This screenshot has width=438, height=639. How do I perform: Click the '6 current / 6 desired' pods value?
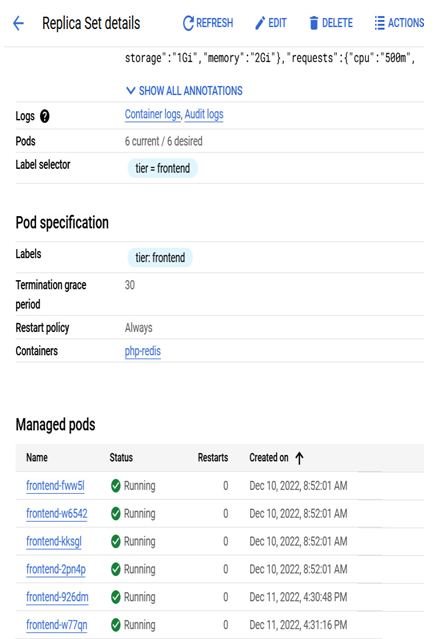[163, 141]
